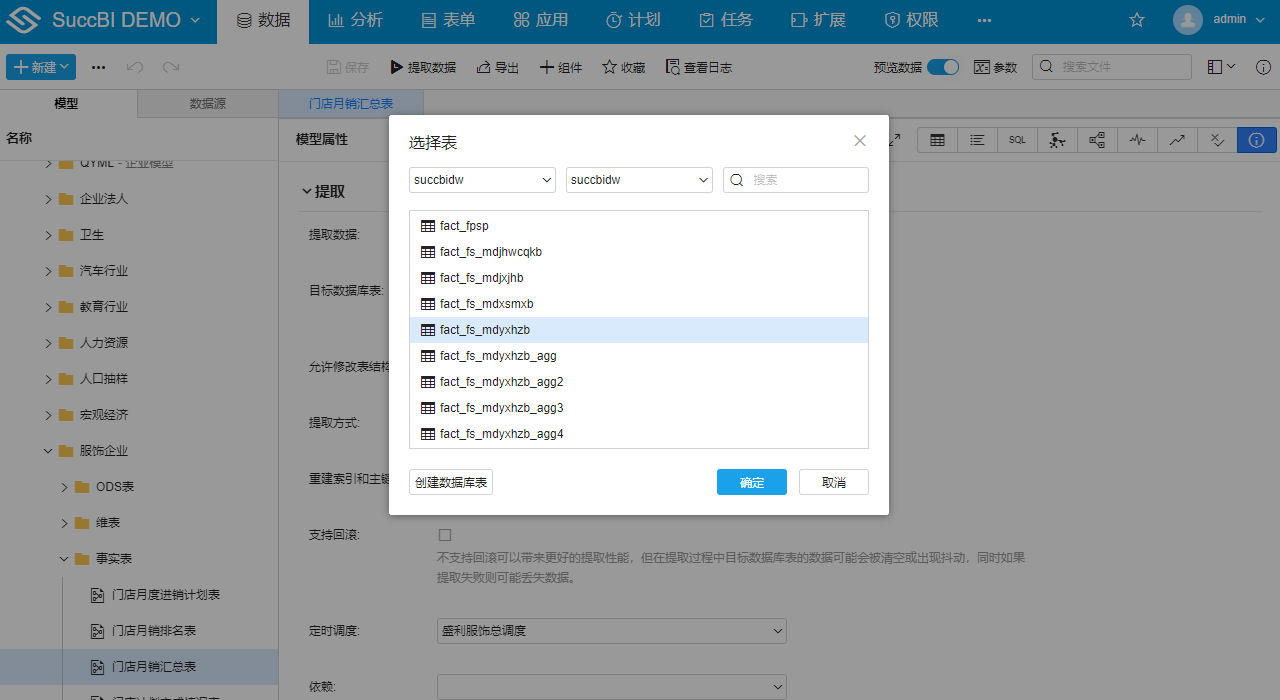
Task: Select the list view icon
Action: coord(977,140)
